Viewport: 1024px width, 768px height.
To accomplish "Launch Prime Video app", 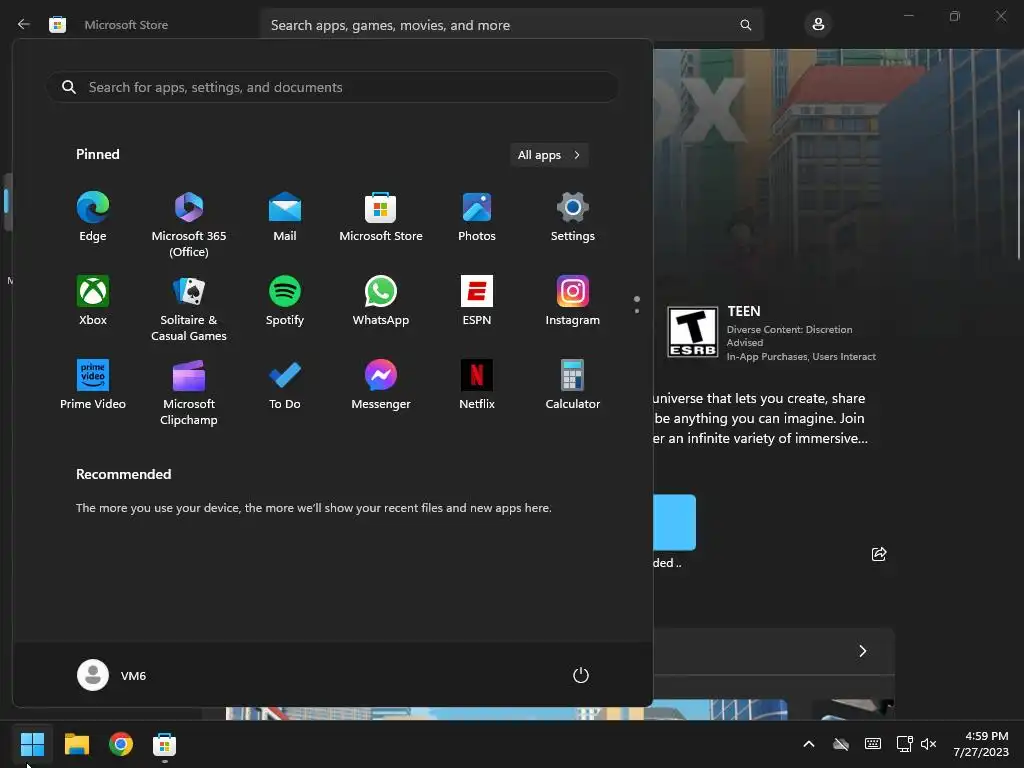I will [x=93, y=385].
